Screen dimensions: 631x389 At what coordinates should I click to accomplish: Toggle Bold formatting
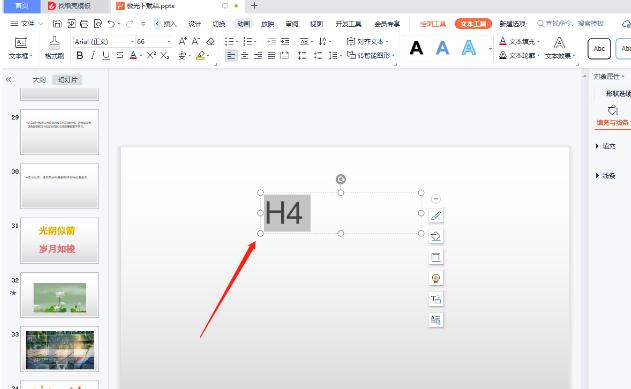tap(80, 55)
